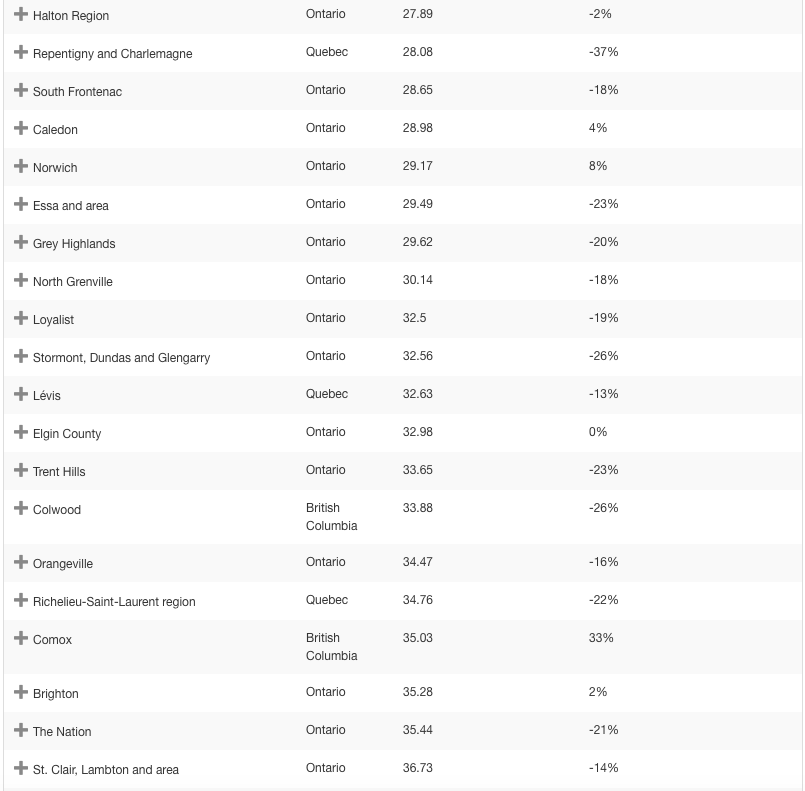
Task: Click The Nation row's 35.44 value
Action: pyautogui.click(x=417, y=730)
